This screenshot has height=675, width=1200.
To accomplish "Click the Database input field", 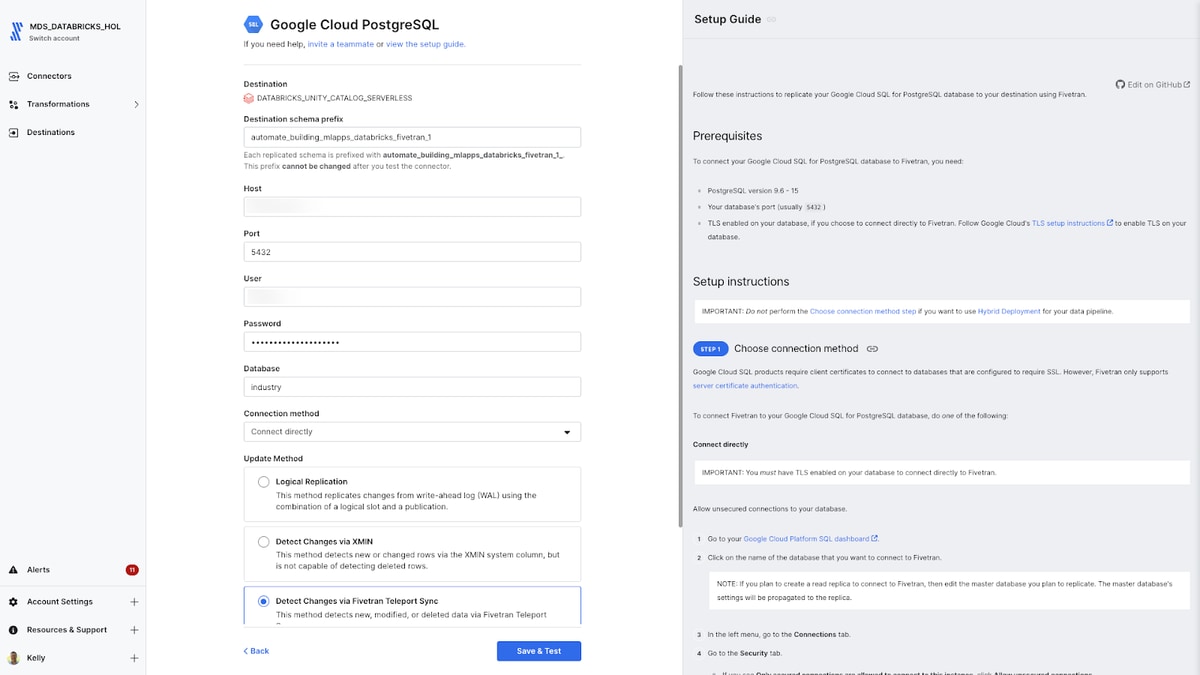I will 412,387.
